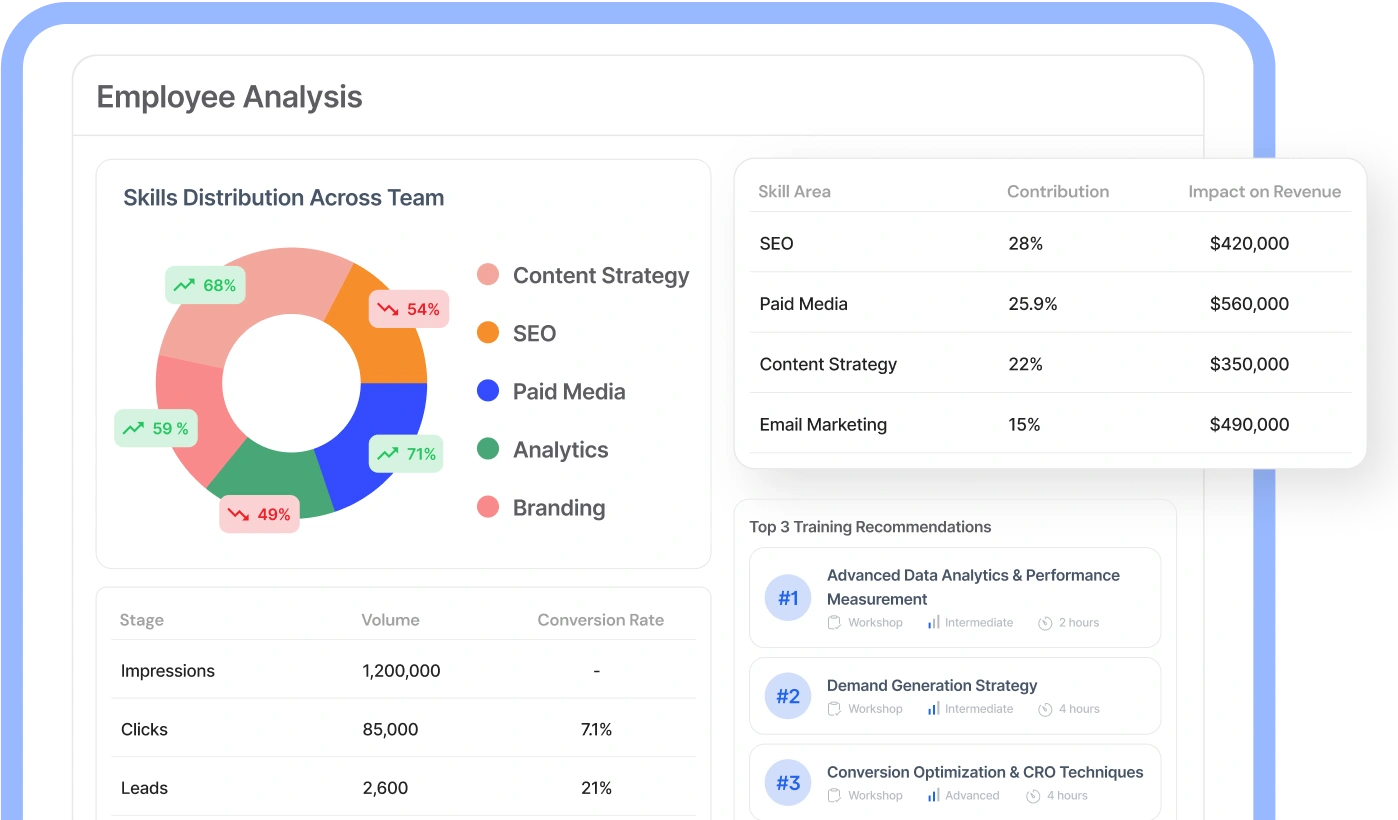Click the #3 rank badge
The height and width of the screenshot is (820, 1398).
pos(789,782)
